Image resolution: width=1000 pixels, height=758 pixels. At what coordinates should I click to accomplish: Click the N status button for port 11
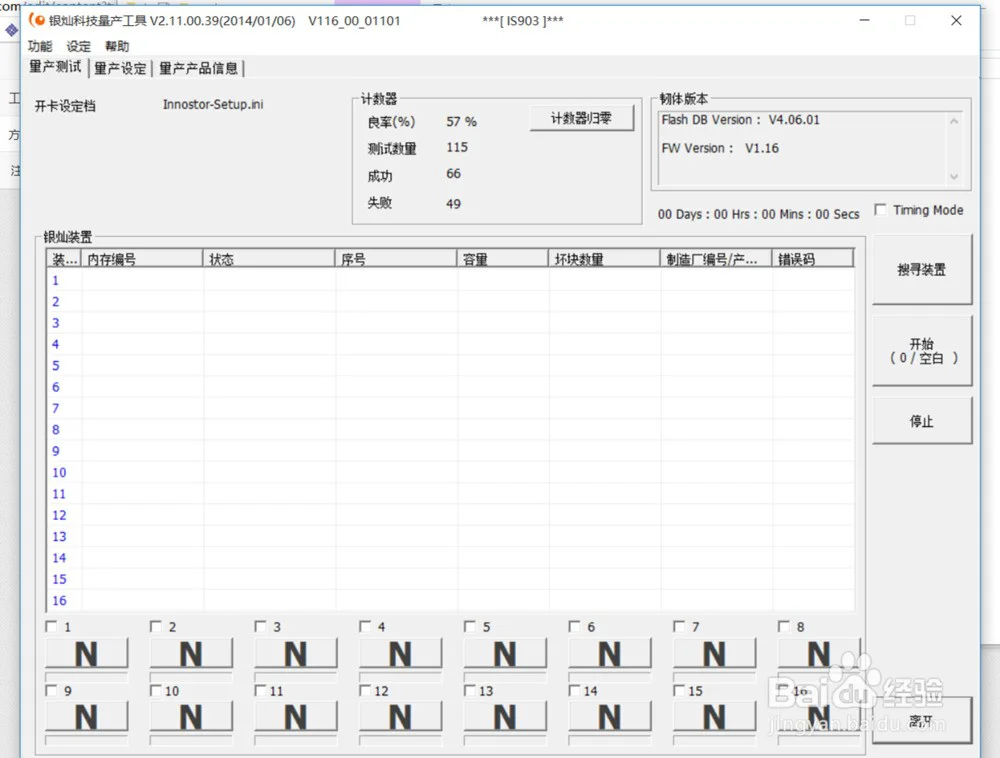tap(296, 717)
